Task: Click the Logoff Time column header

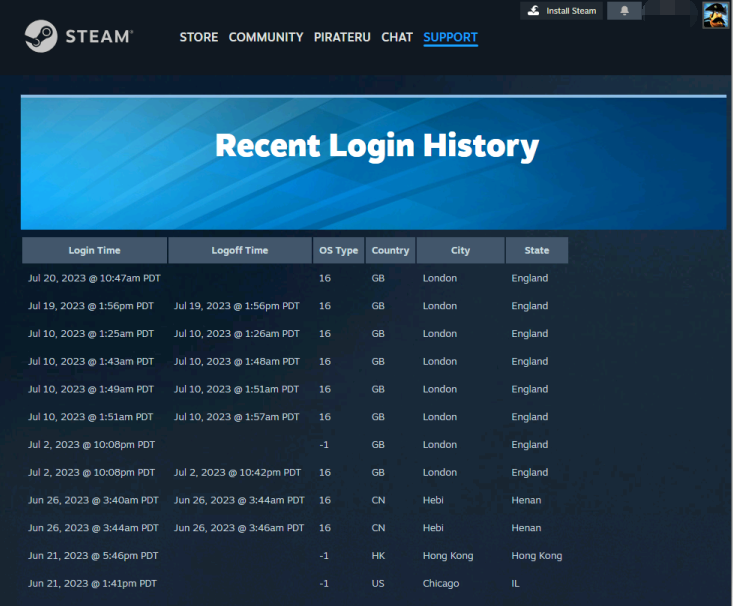Action: (240, 250)
